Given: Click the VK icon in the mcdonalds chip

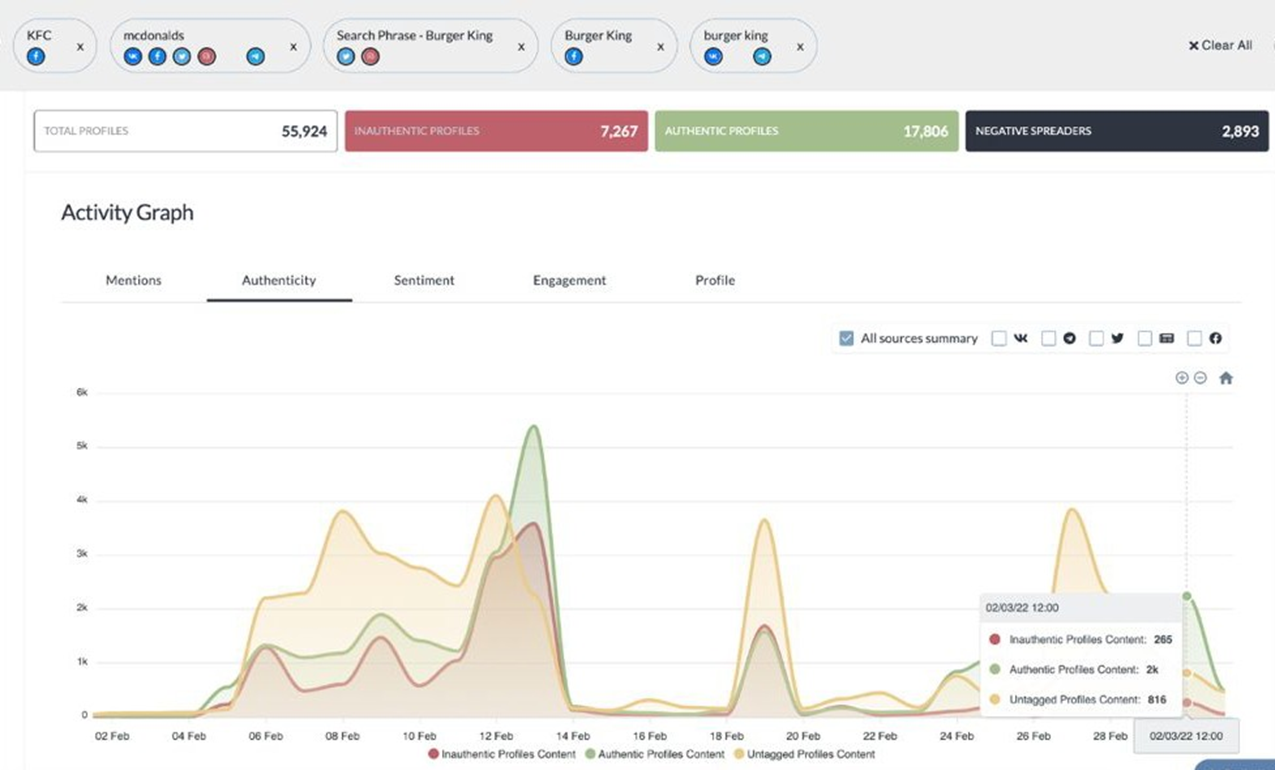Looking at the screenshot, I should (133, 57).
